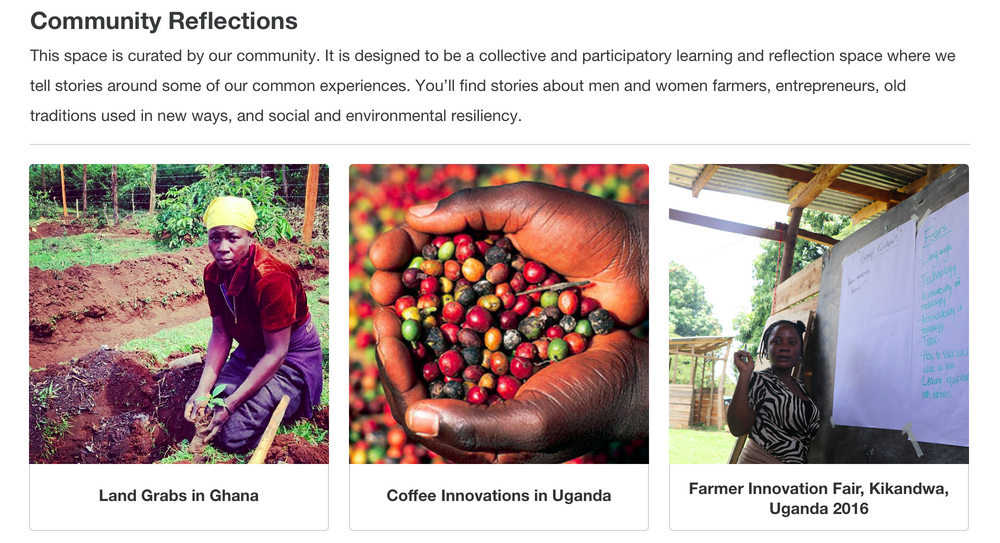Image resolution: width=1000 pixels, height=543 pixels.
Task: Click the pile of coffee cherries in palm
Action: click(x=490, y=310)
